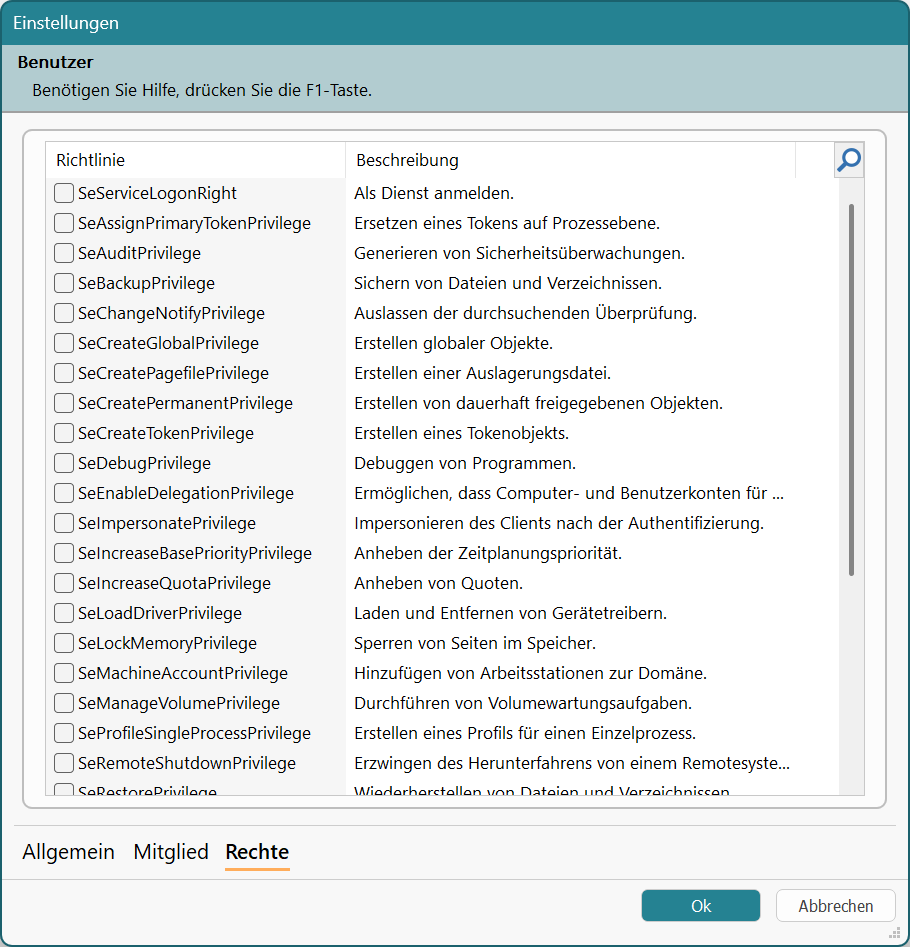Image resolution: width=910 pixels, height=947 pixels.
Task: Enable SeManageVolumePrivilege checkbox
Action: [x=64, y=703]
